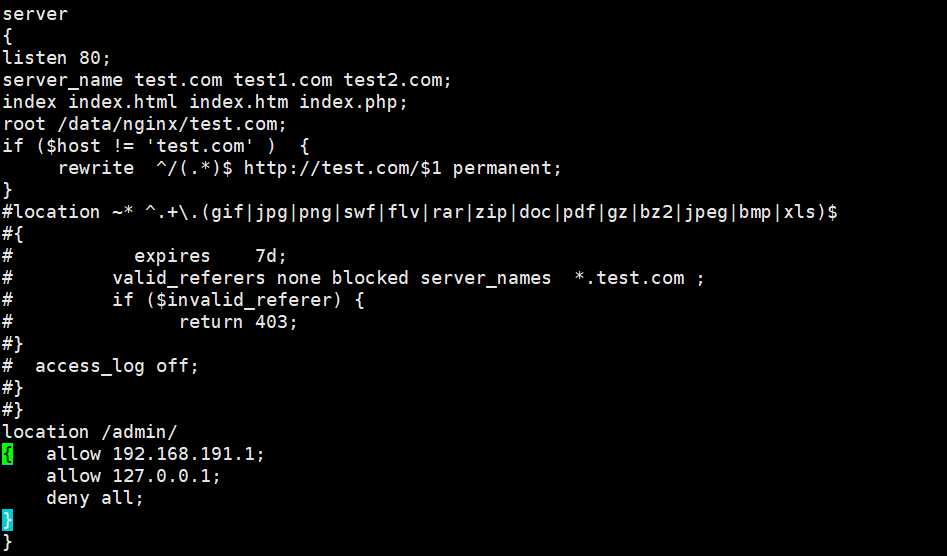
Task: Click the cyan highlighted closing brace
Action: point(8,520)
